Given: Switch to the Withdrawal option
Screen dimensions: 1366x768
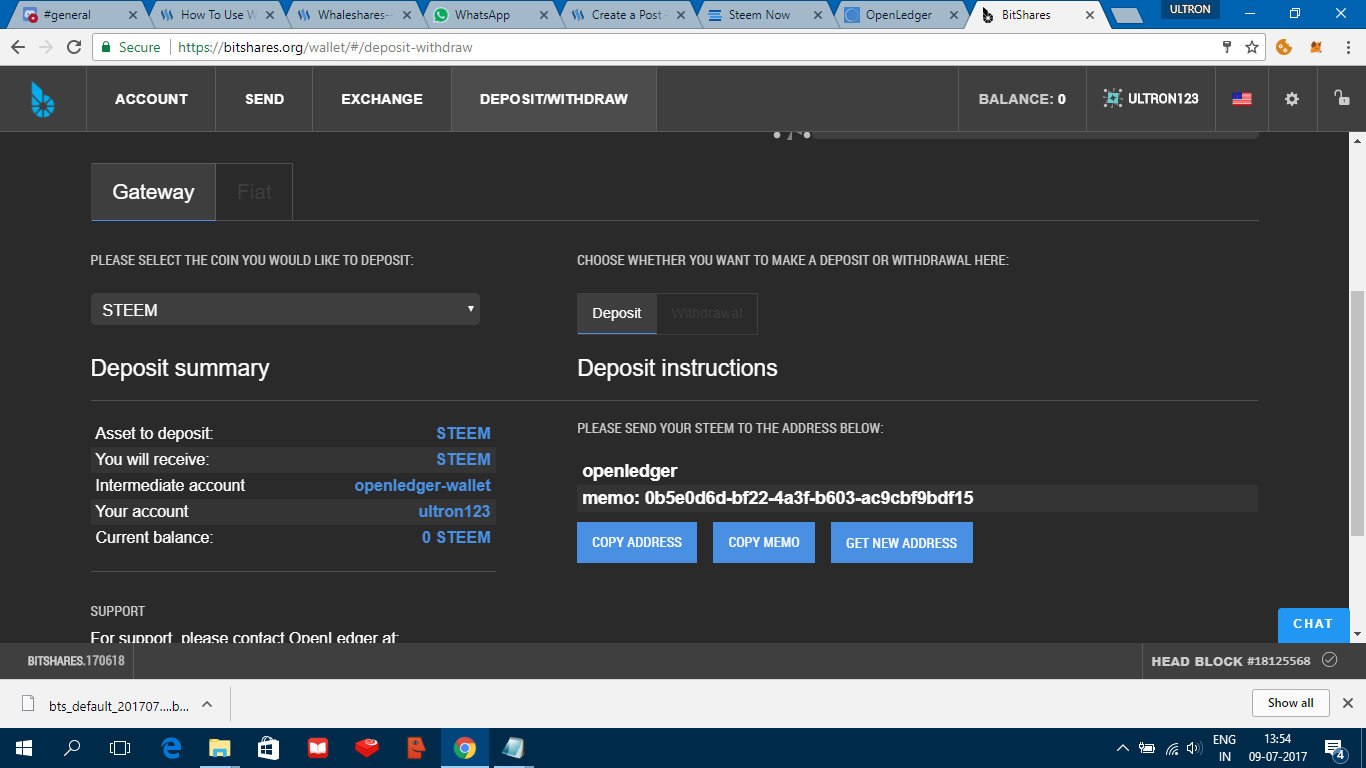Looking at the screenshot, I should [707, 313].
